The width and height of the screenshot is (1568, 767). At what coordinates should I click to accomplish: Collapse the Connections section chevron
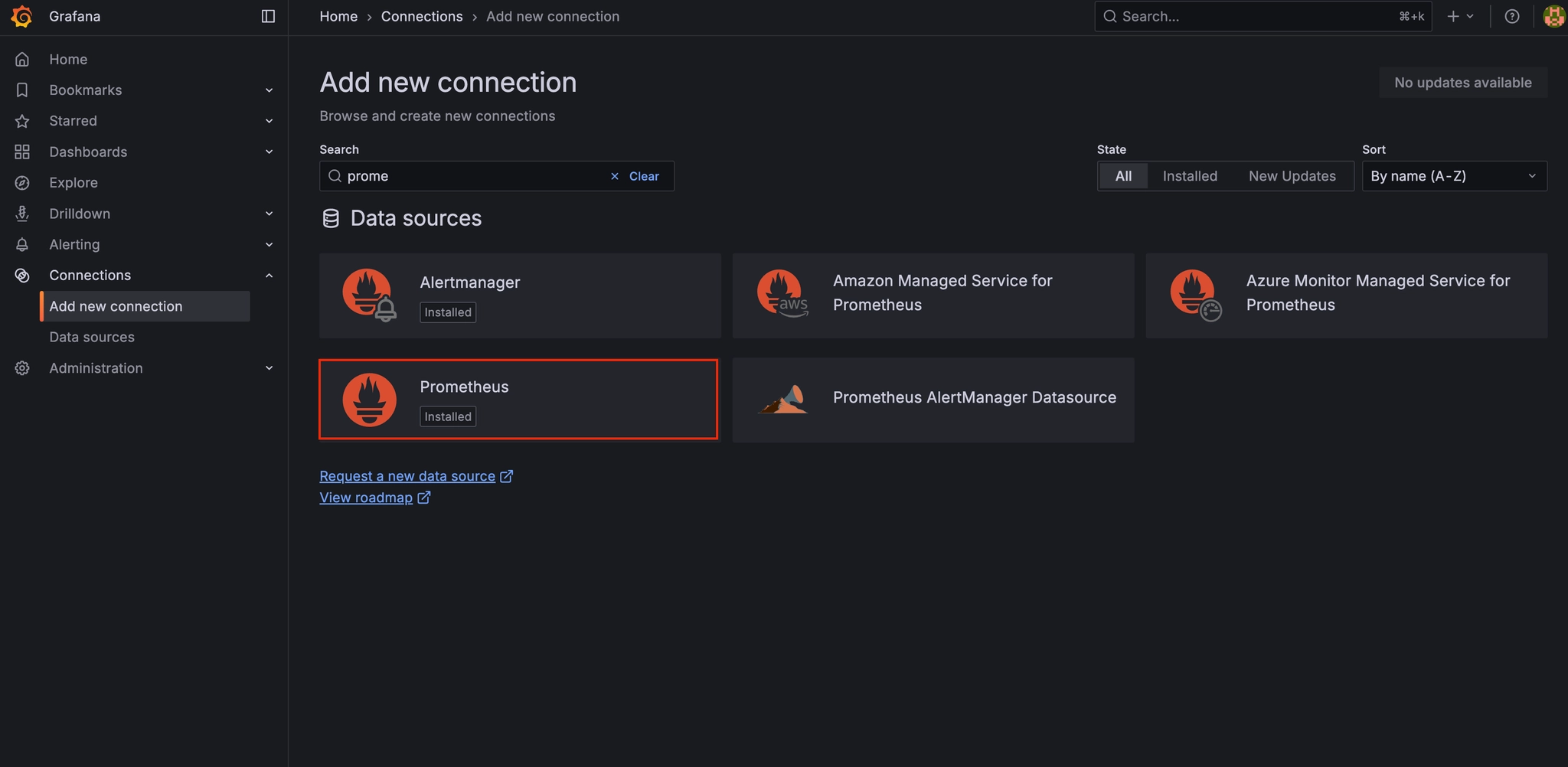269,276
